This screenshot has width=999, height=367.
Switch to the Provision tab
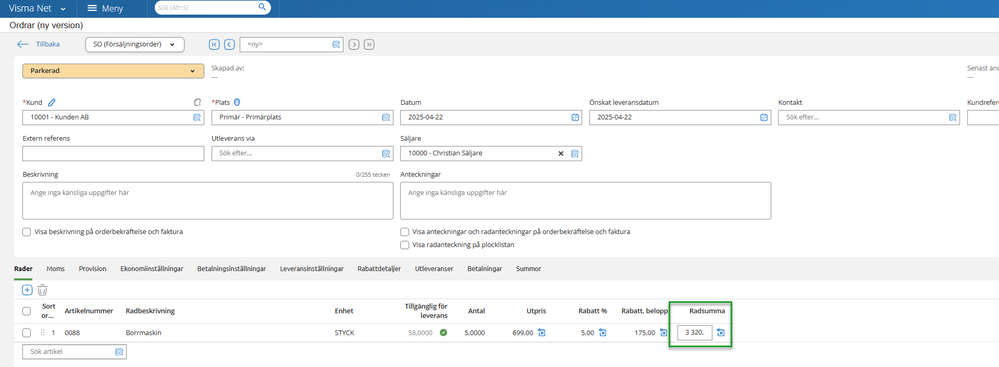[x=92, y=269]
